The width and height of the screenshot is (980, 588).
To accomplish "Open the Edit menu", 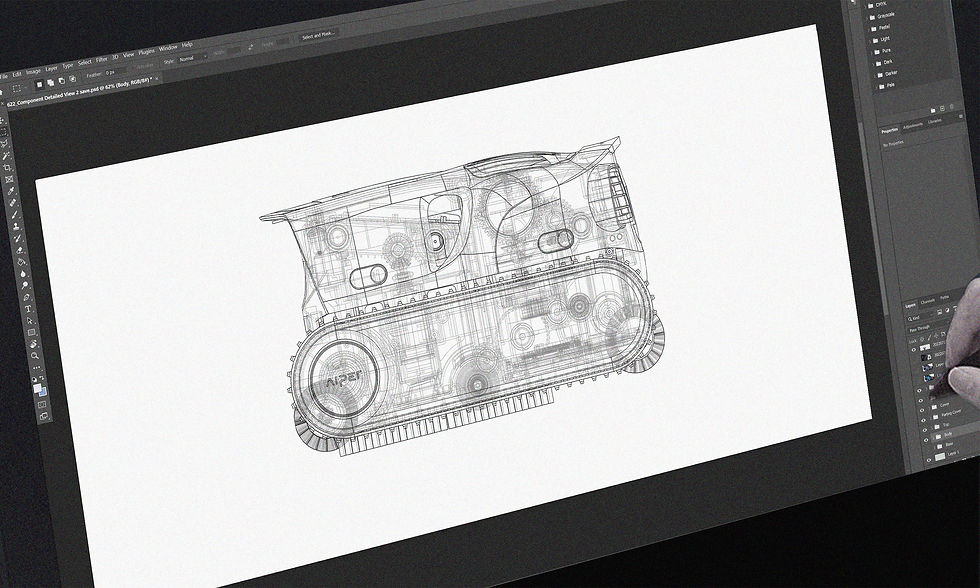I will [x=17, y=74].
